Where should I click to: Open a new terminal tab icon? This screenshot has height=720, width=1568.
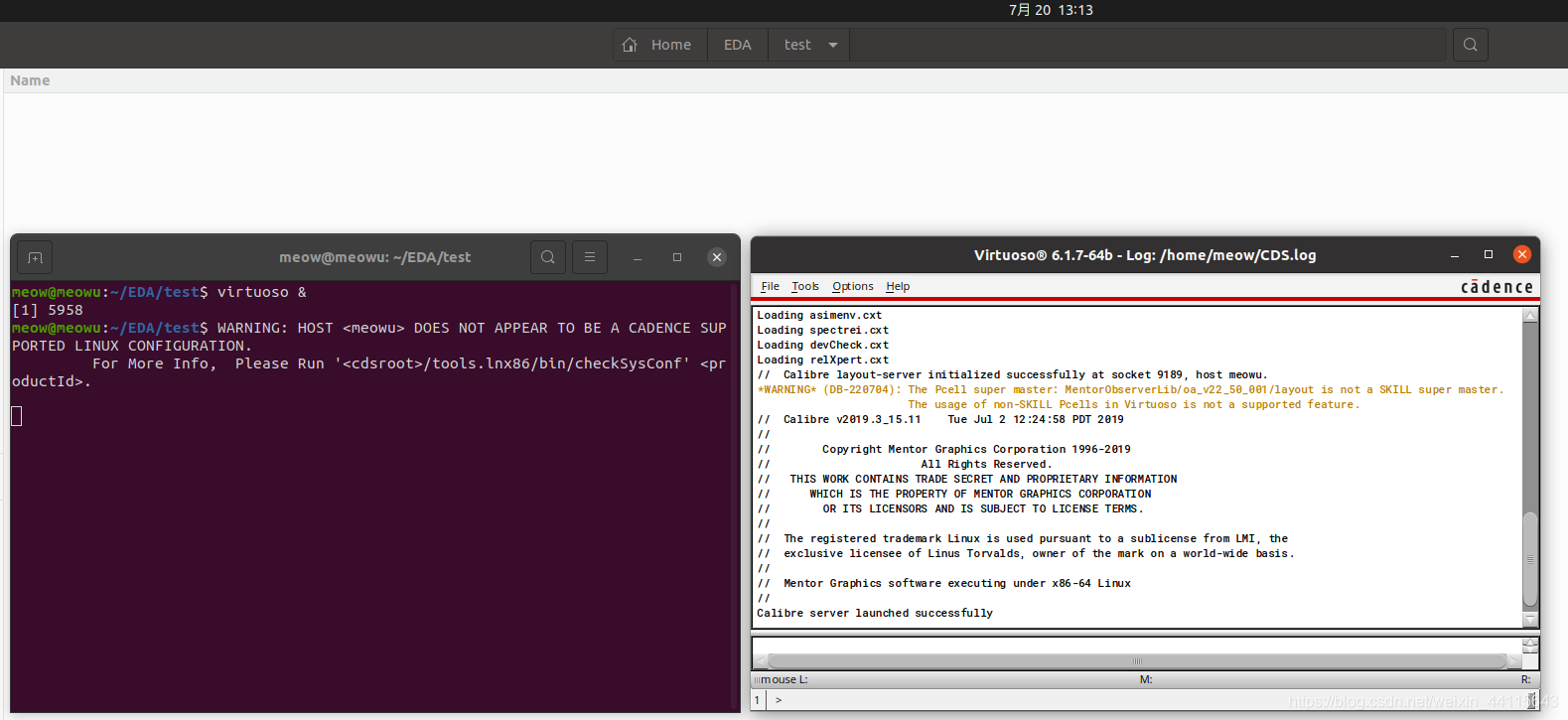(x=35, y=257)
